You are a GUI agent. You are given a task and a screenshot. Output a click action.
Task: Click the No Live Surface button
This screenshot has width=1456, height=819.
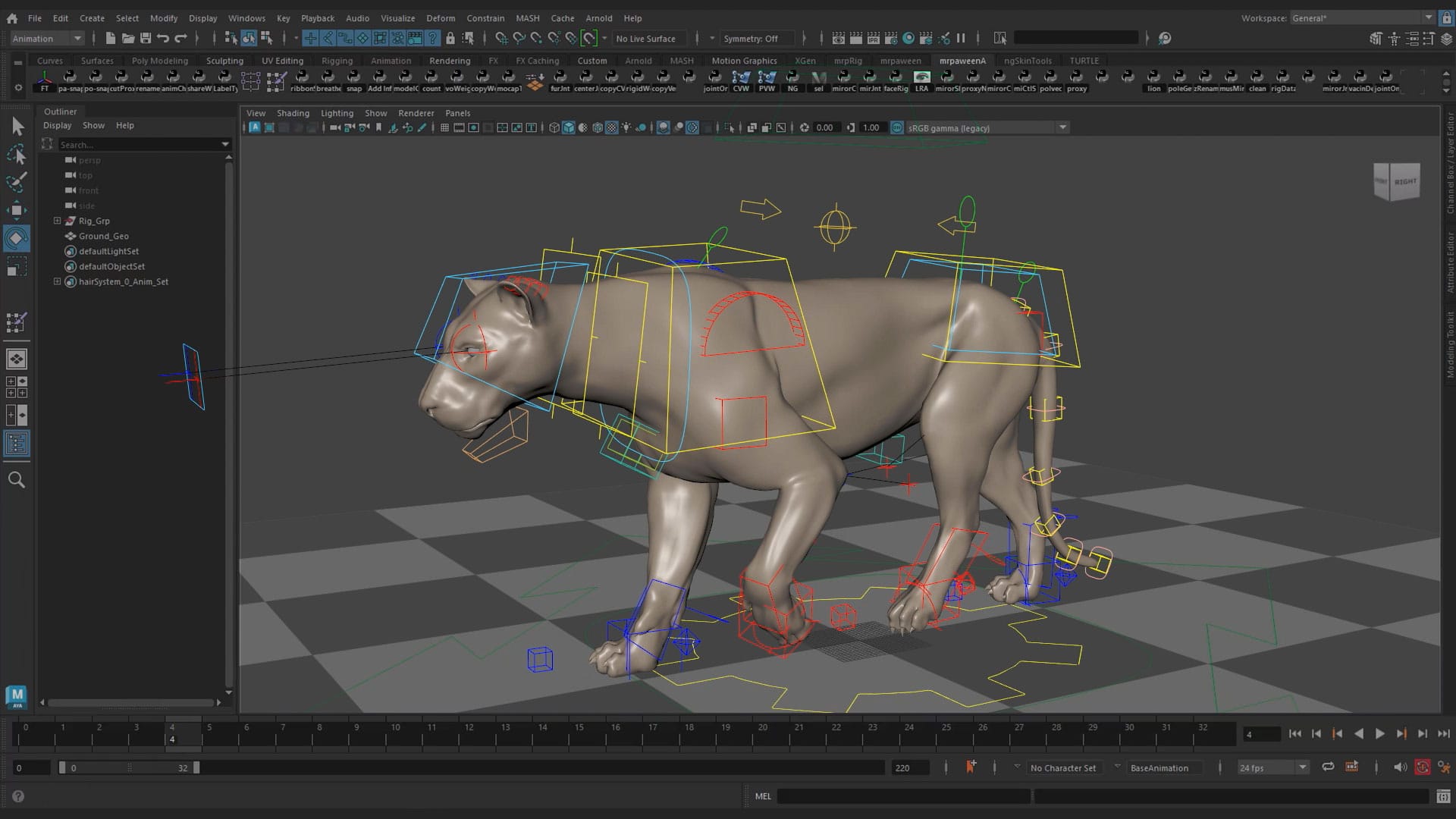tap(648, 38)
